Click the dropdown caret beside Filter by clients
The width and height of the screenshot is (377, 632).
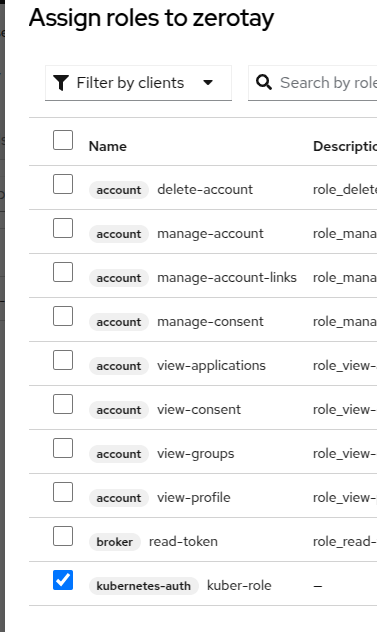(x=208, y=83)
